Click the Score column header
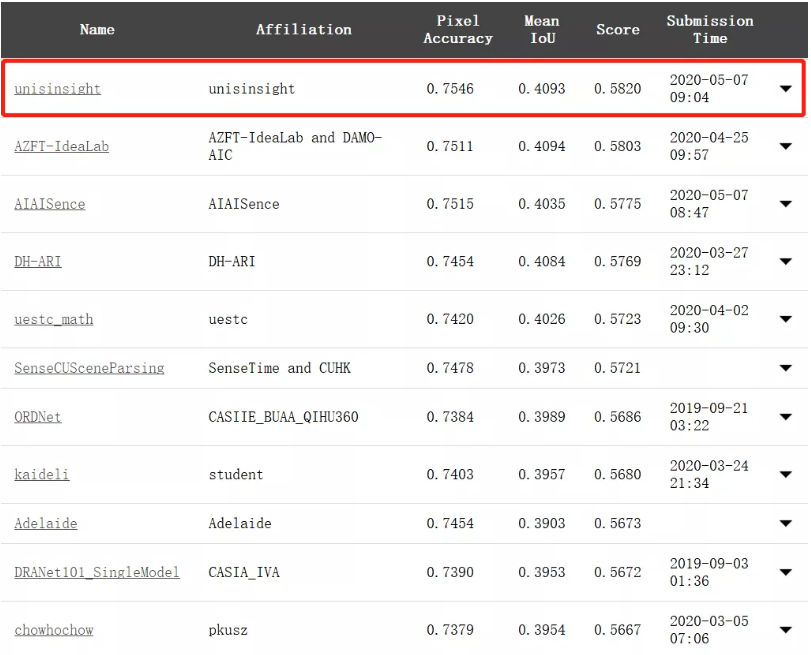The image size is (811, 655). coord(618,29)
